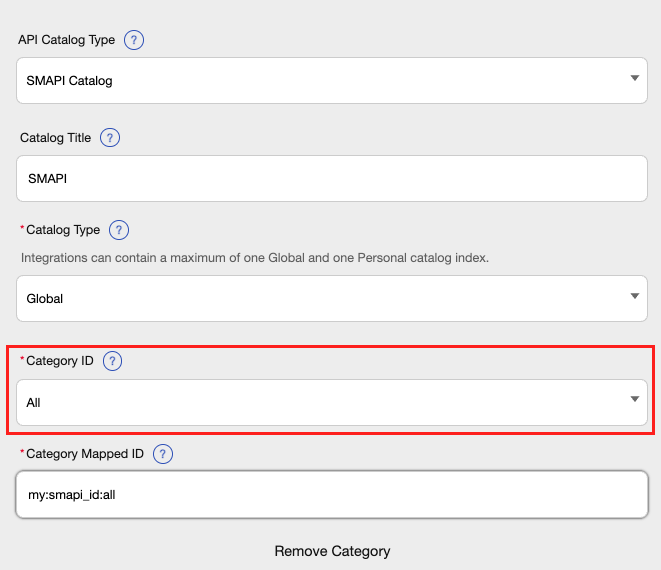661x570 pixels.
Task: View help for Category ID field
Action: coord(113,361)
